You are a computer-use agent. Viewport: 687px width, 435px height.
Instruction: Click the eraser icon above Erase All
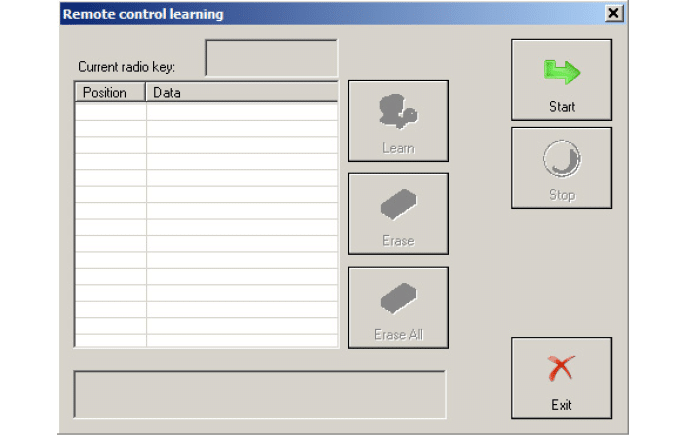pyautogui.click(x=398, y=298)
